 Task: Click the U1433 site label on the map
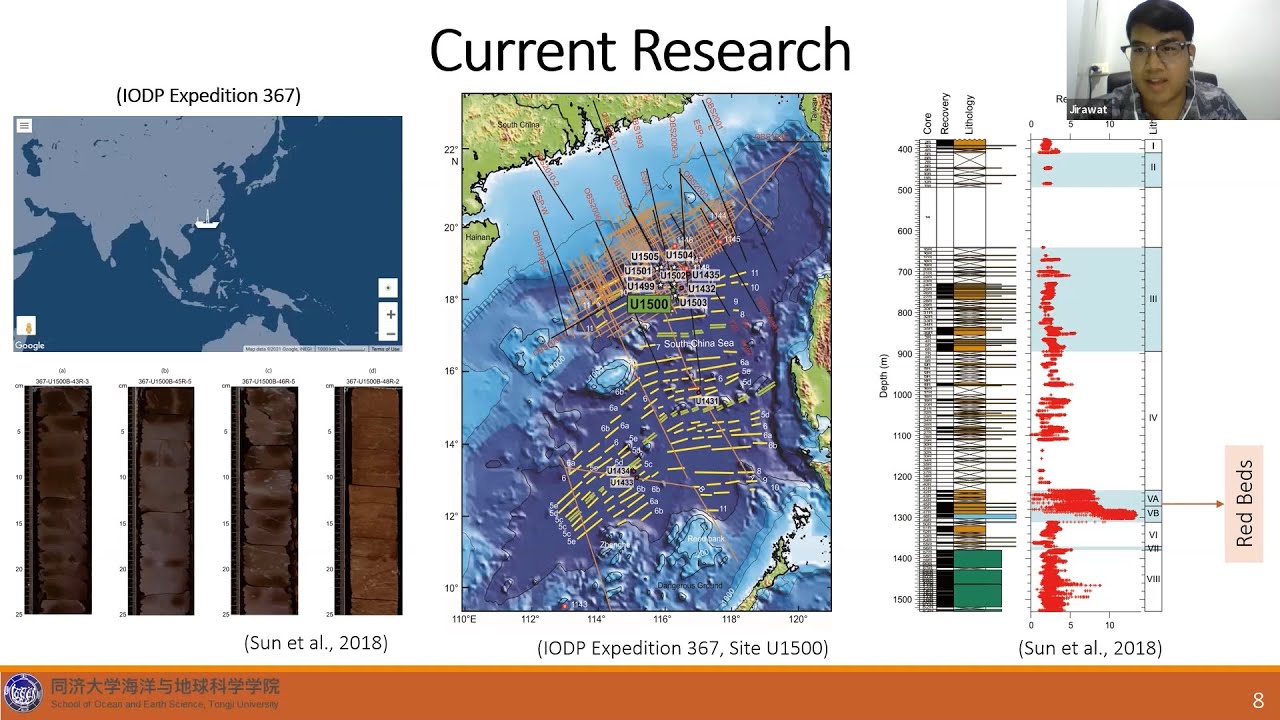point(620,483)
